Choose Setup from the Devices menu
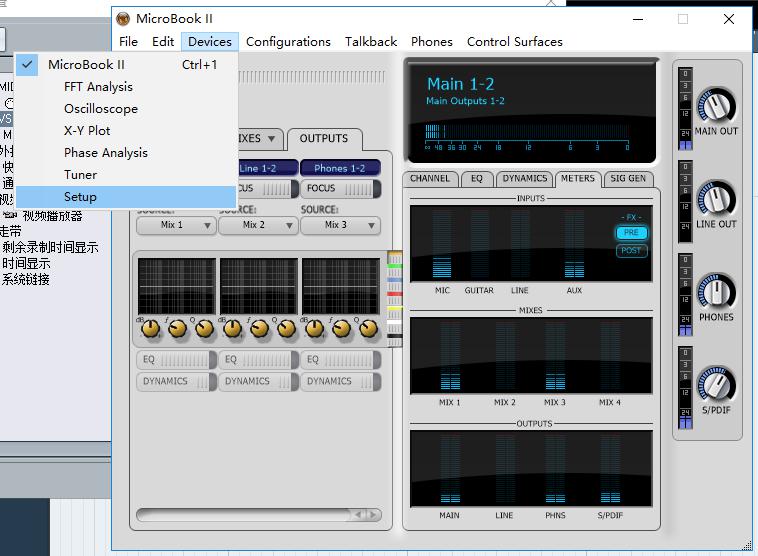 coord(80,197)
